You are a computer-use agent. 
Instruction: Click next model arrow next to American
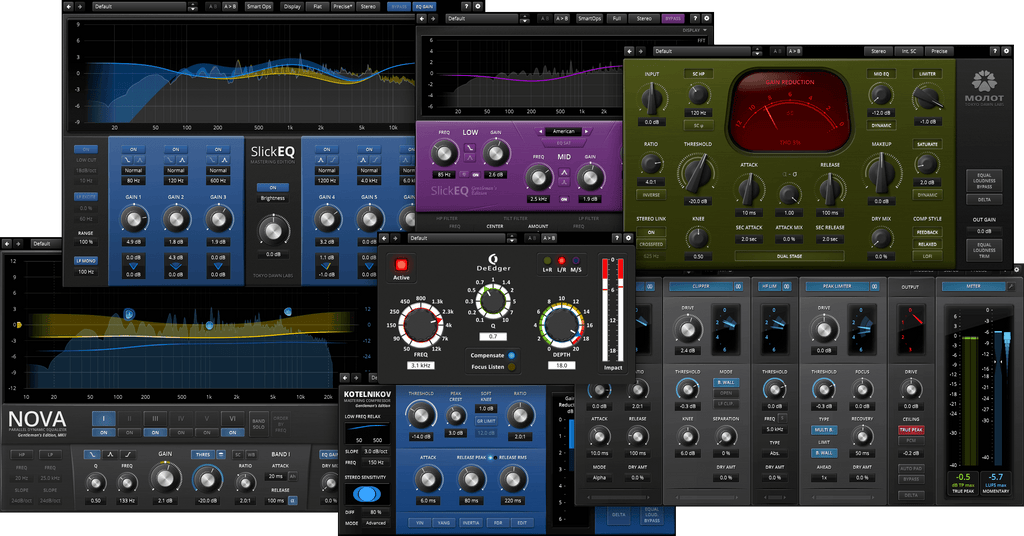coord(586,131)
